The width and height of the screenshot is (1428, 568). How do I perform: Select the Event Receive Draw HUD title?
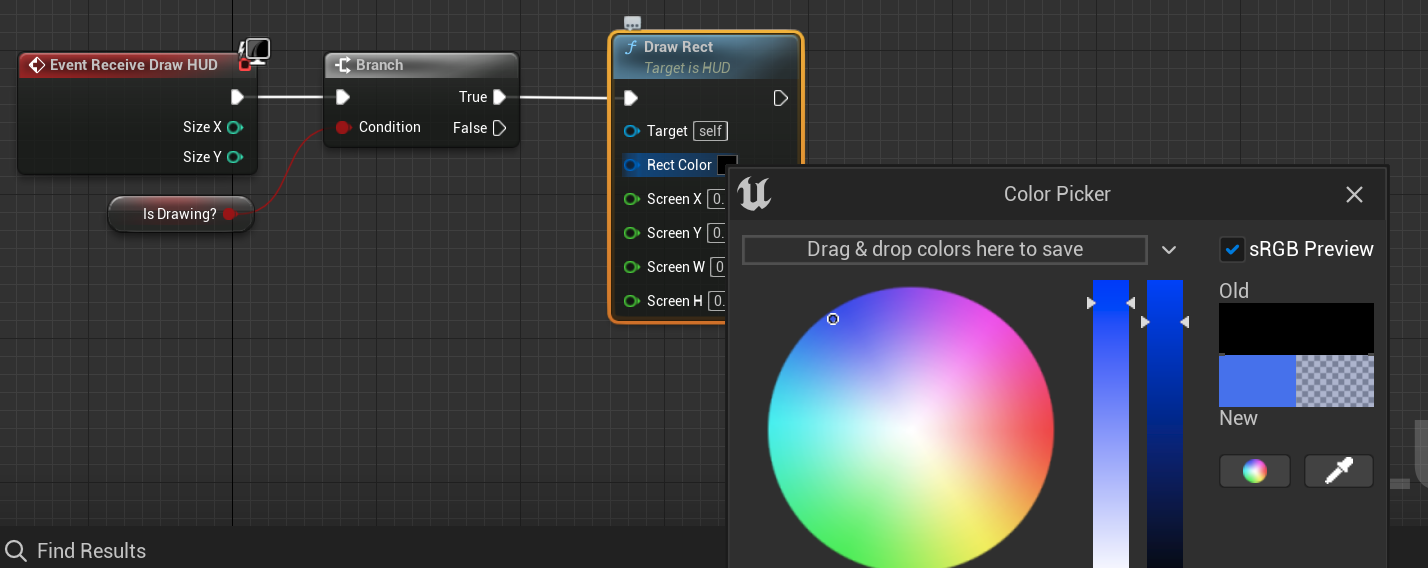(134, 65)
